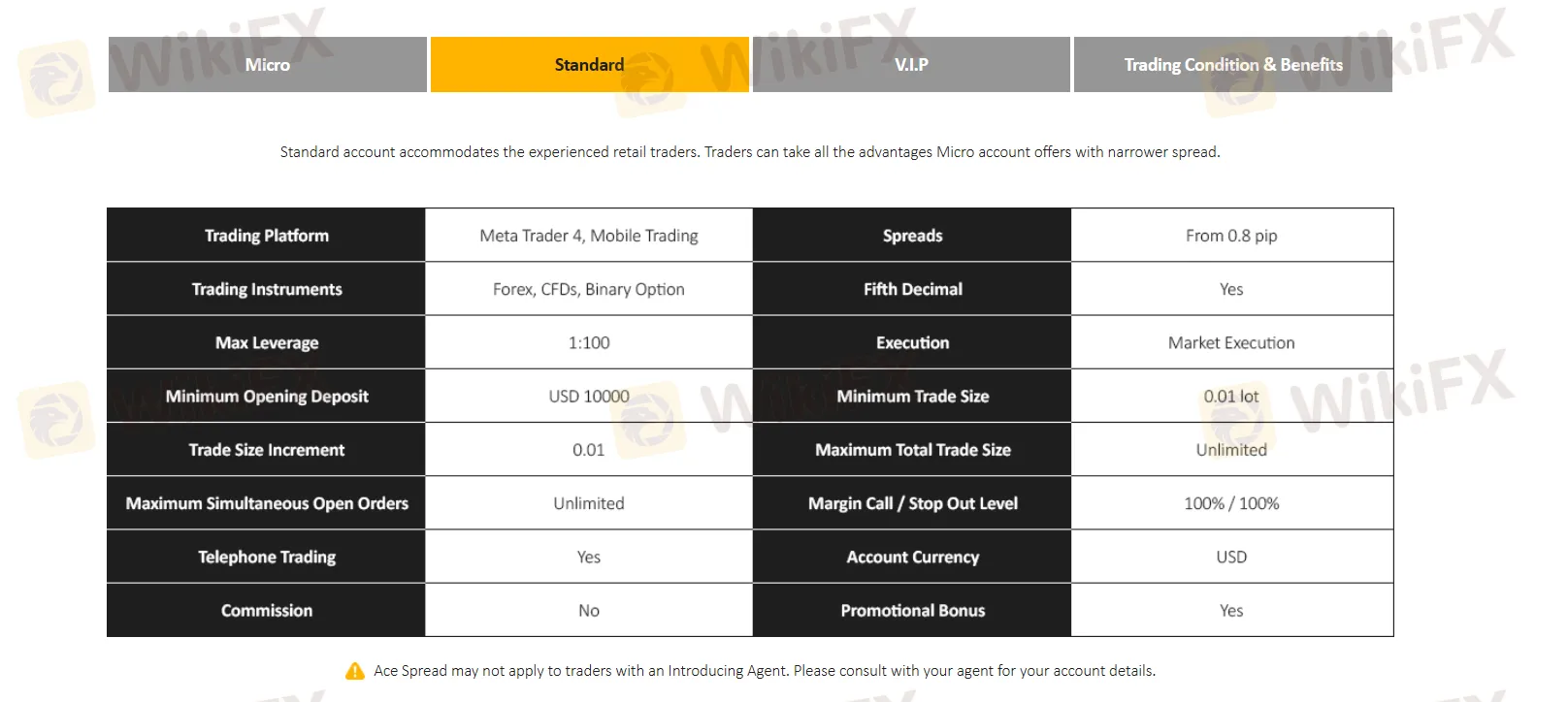This screenshot has width=1568, height=702.
Task: Click the yellow warning triangle icon
Action: coord(355,671)
